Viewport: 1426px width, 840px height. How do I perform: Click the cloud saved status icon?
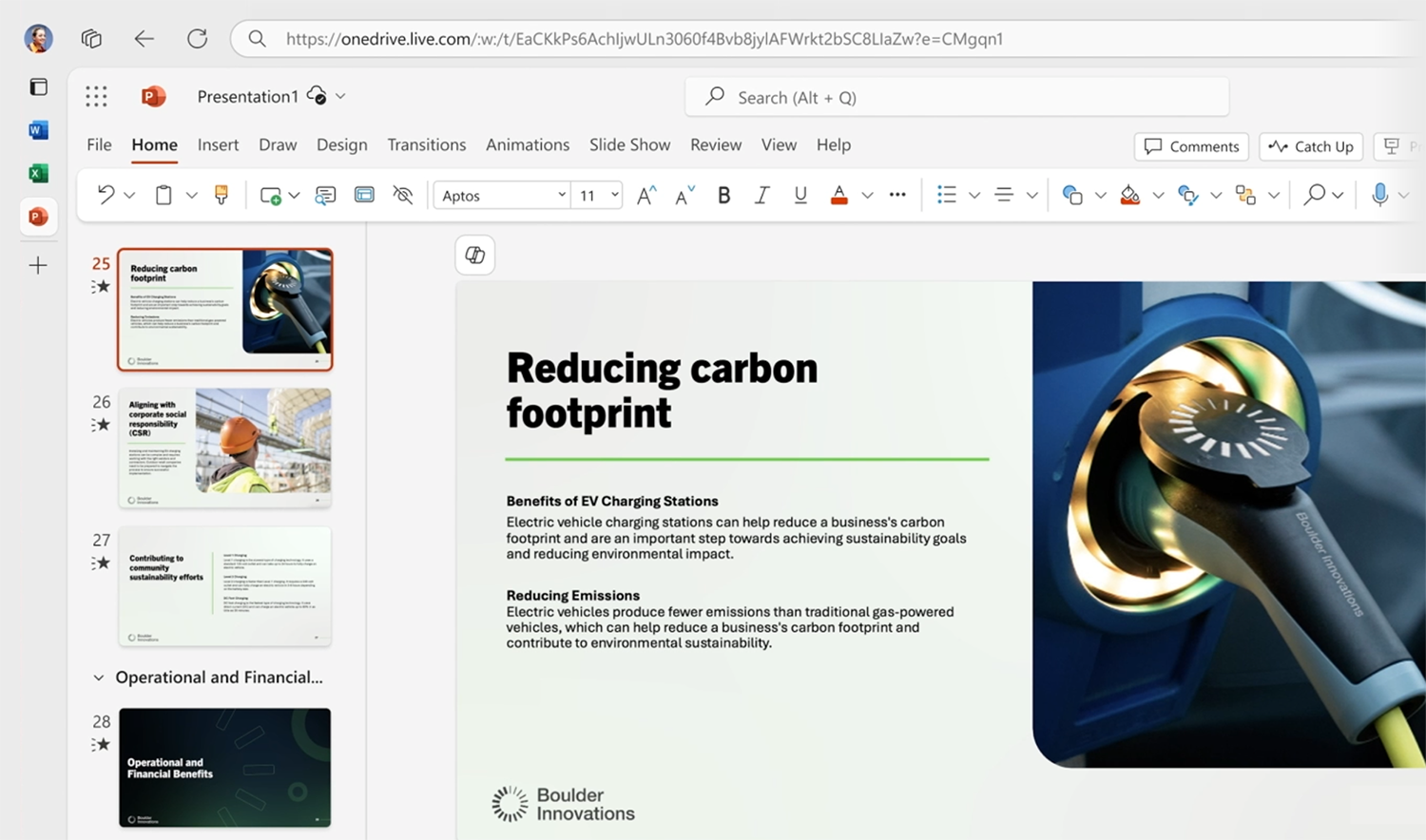click(x=317, y=96)
